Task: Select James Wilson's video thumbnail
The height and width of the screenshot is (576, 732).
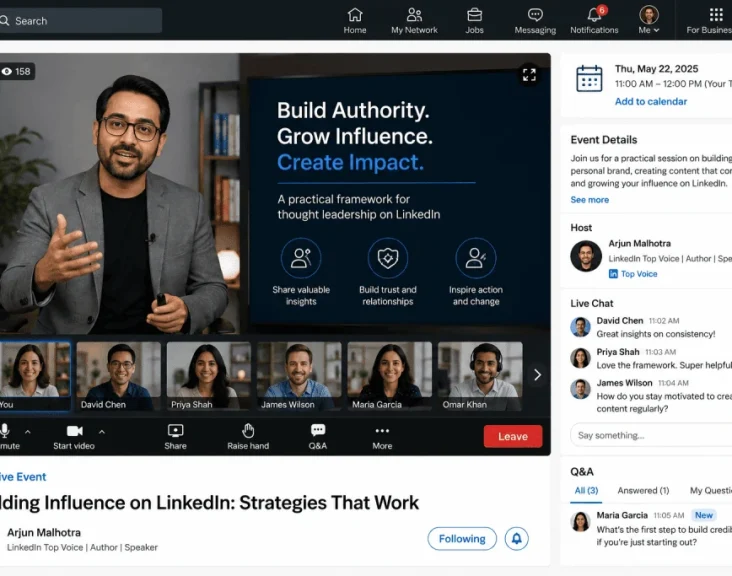Action: tap(299, 376)
